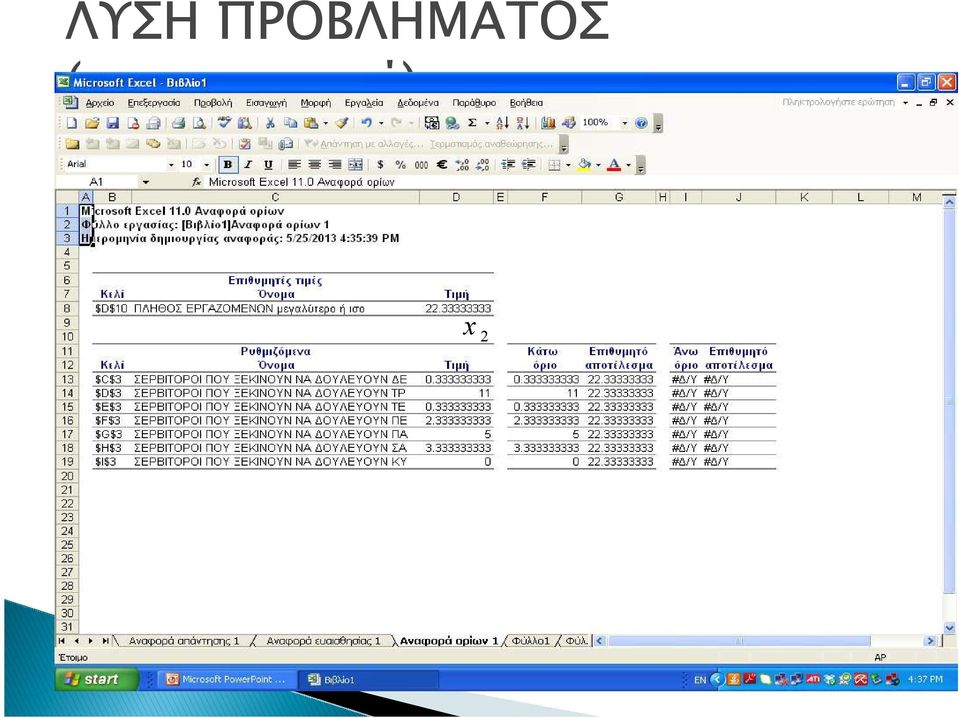Open the font name dropdown showing Arial
959x718 pixels.
pyautogui.click(x=171, y=165)
